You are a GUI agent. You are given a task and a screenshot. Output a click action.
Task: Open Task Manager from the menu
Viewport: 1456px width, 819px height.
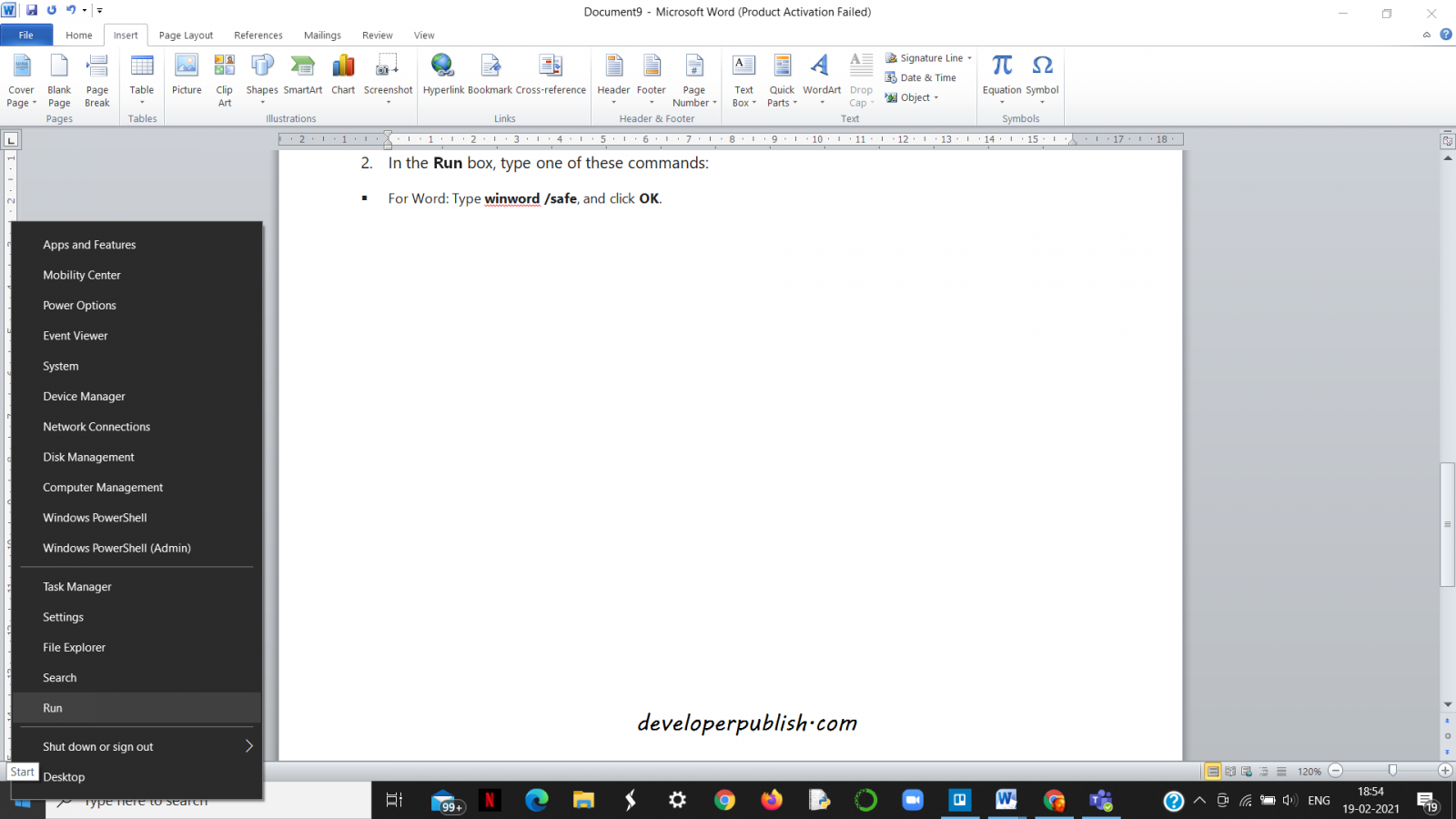pos(76,586)
